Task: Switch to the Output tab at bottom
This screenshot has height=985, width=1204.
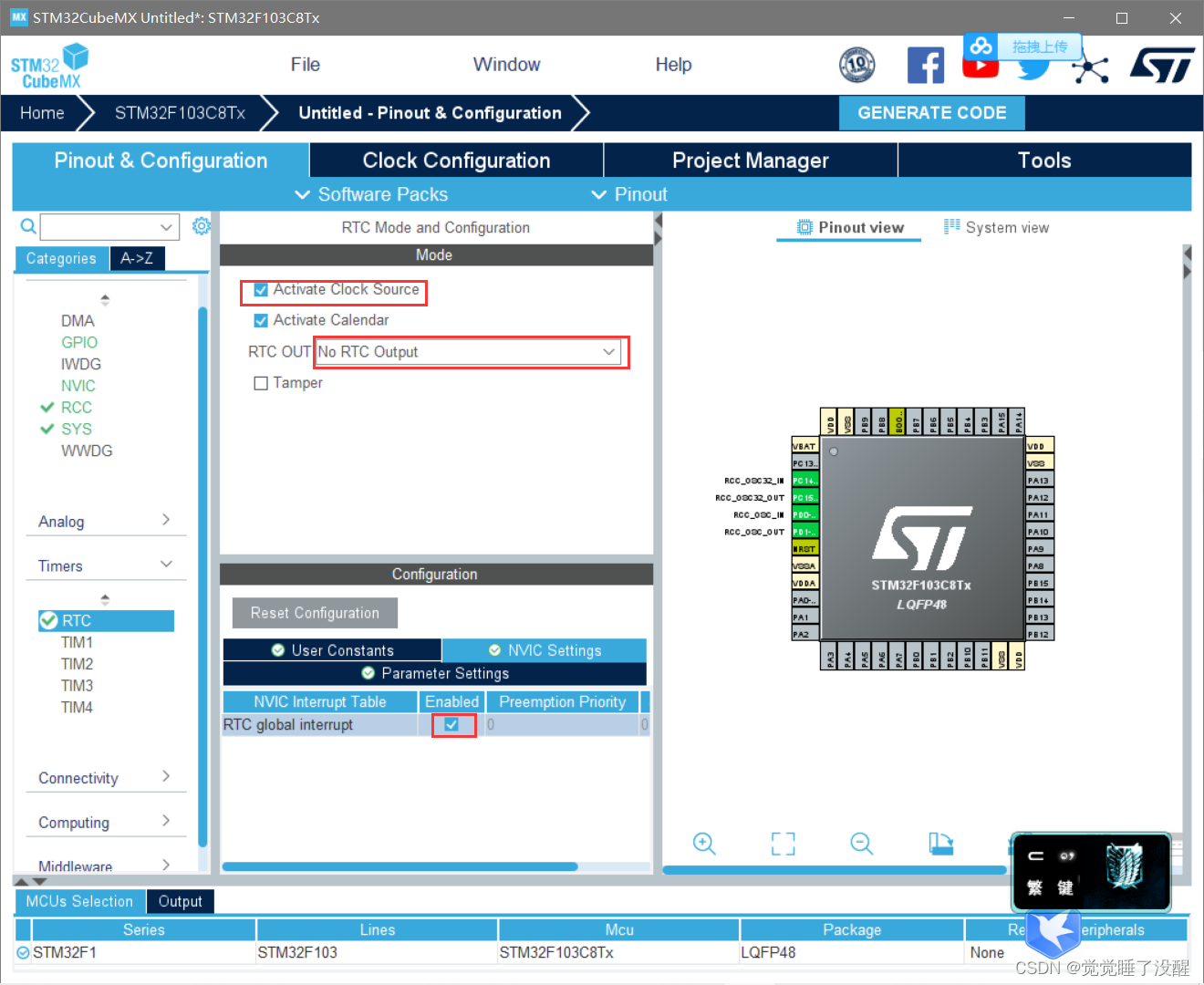Action: tap(181, 901)
